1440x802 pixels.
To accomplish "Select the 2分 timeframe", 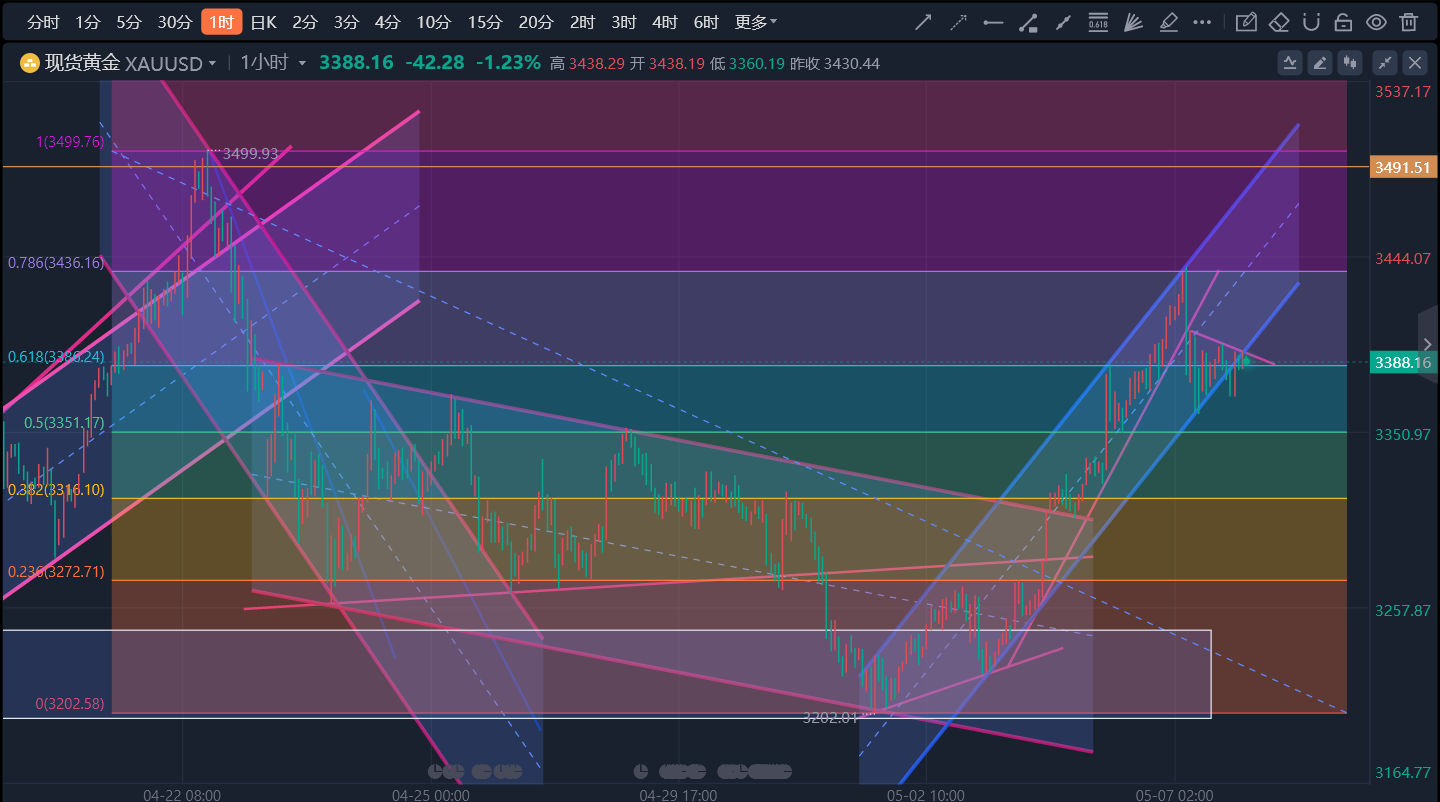I will coord(305,22).
